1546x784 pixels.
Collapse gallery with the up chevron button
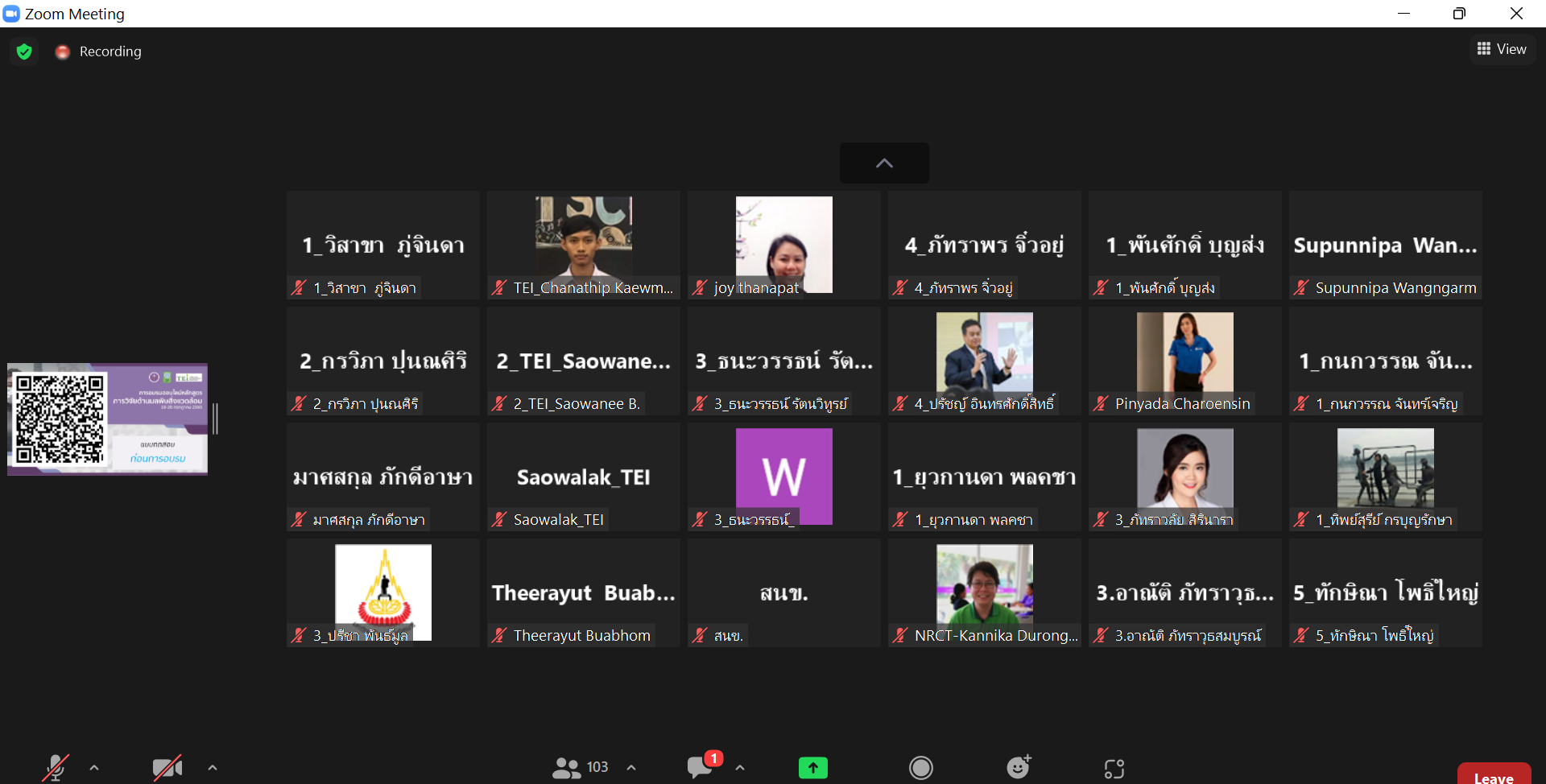point(884,163)
